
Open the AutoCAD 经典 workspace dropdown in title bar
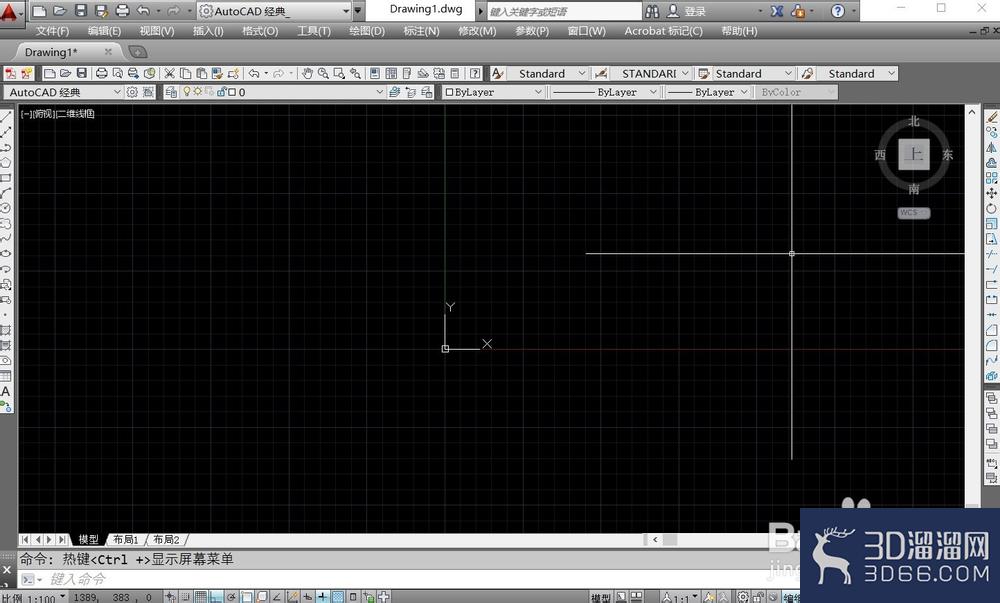click(275, 11)
